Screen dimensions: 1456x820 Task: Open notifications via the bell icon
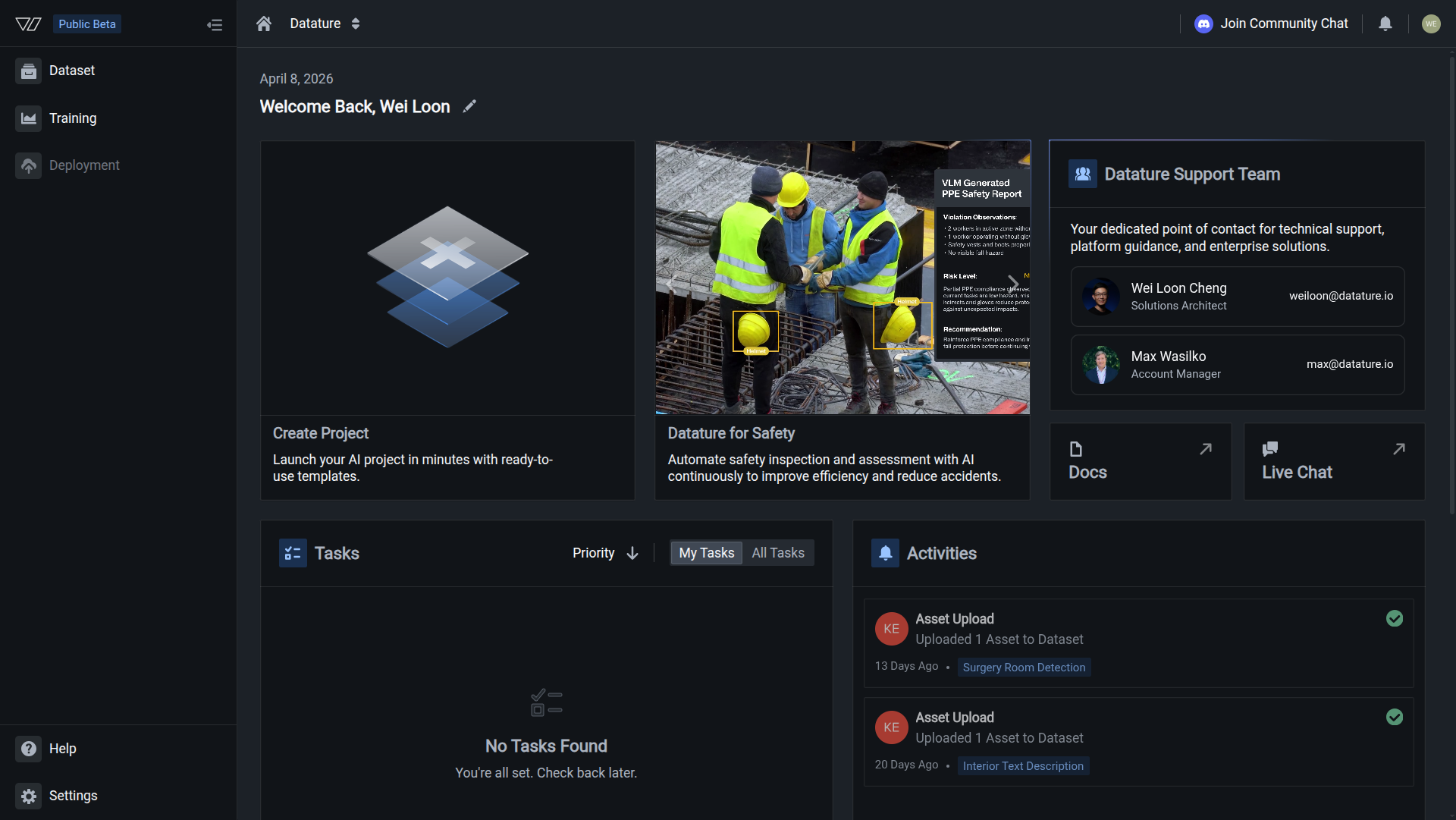point(1385,24)
